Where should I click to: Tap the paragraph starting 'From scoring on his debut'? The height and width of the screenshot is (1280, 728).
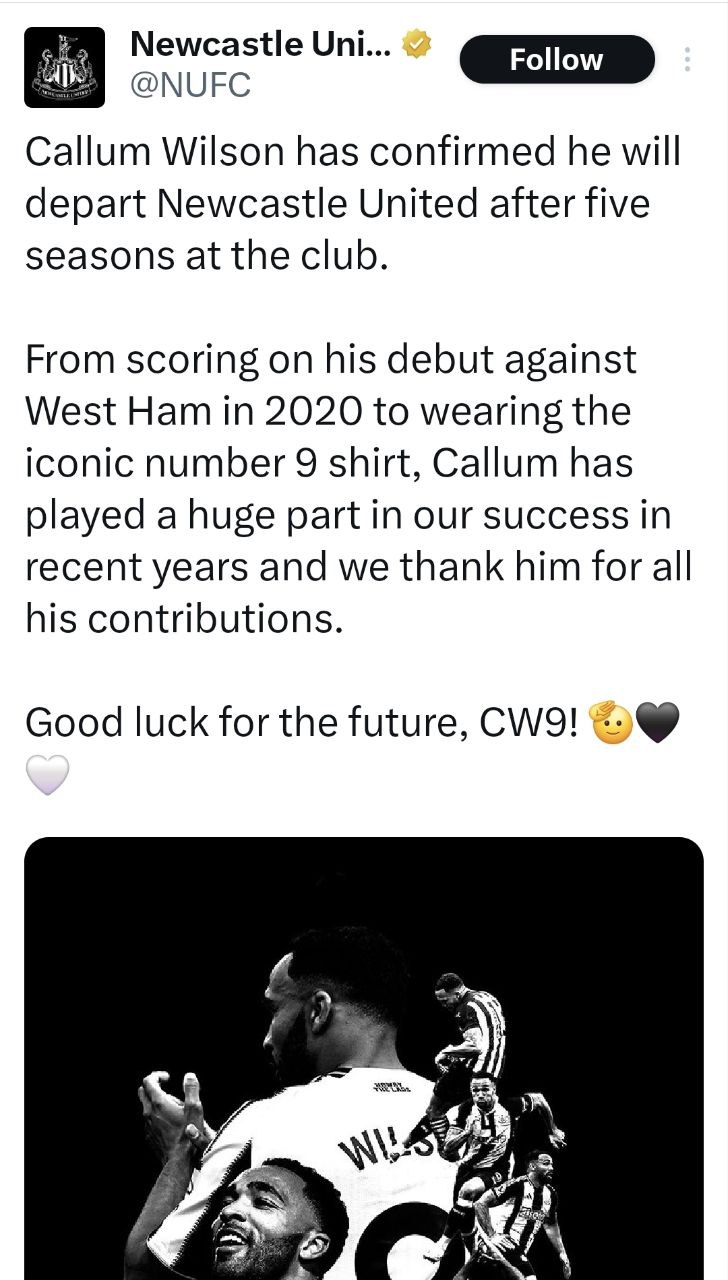coord(360,490)
